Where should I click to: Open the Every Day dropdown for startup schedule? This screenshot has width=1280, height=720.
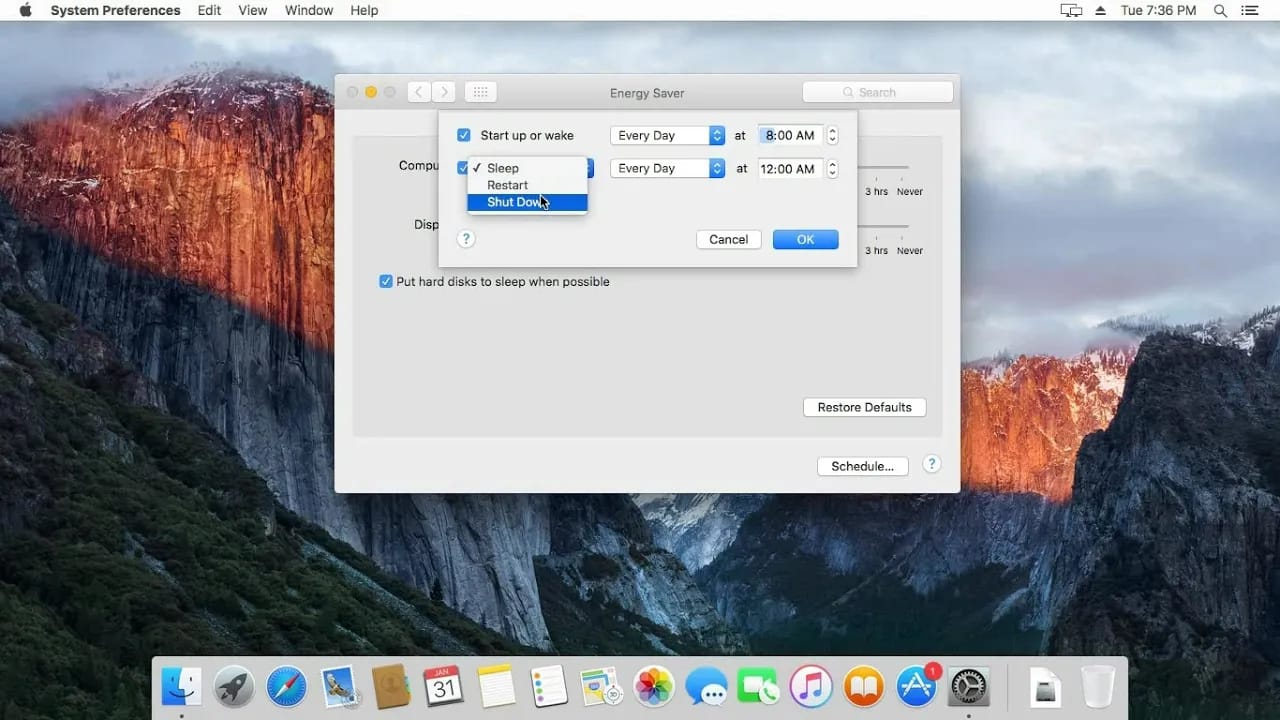(x=667, y=135)
